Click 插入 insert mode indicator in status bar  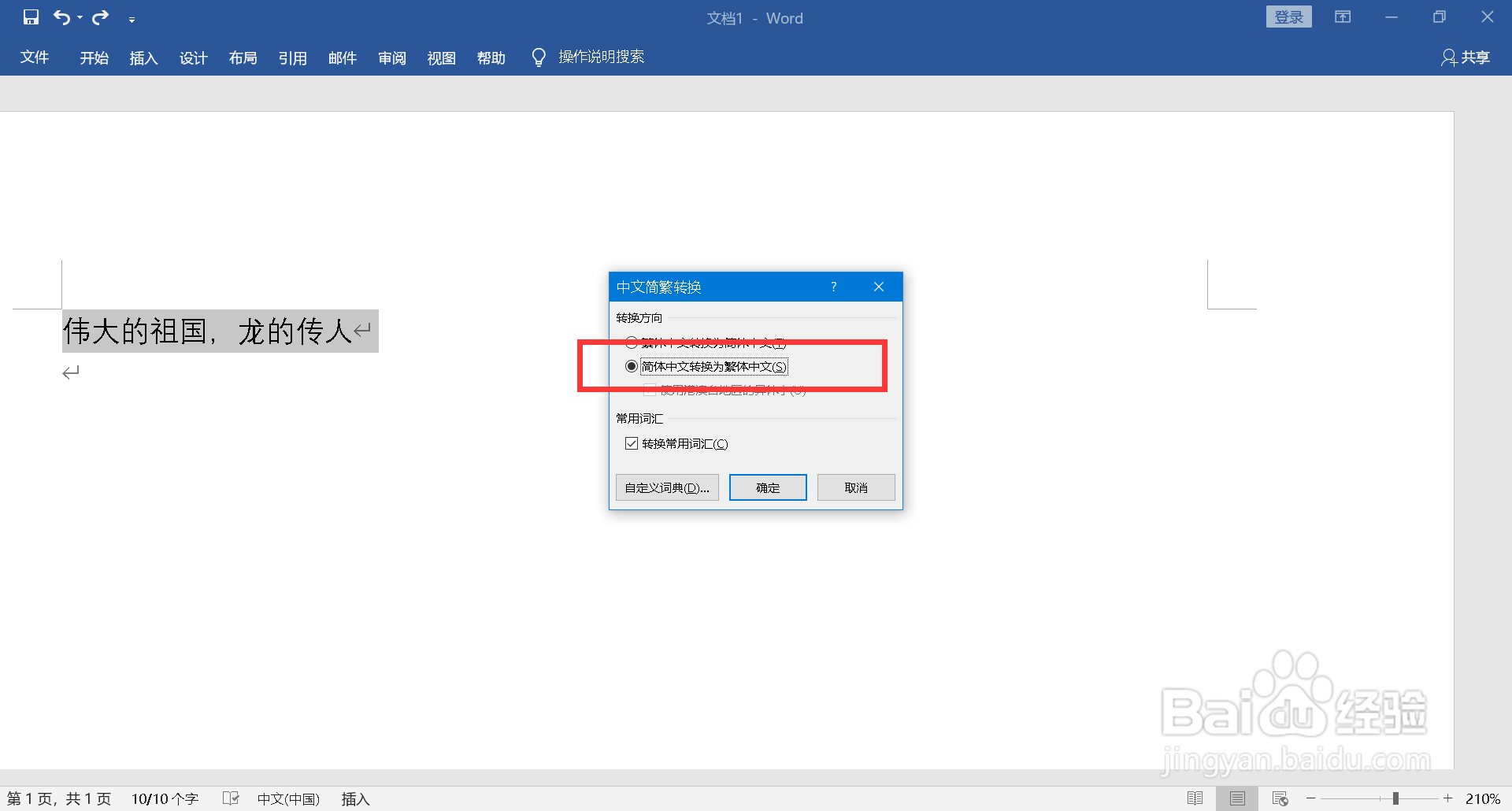pyautogui.click(x=355, y=798)
